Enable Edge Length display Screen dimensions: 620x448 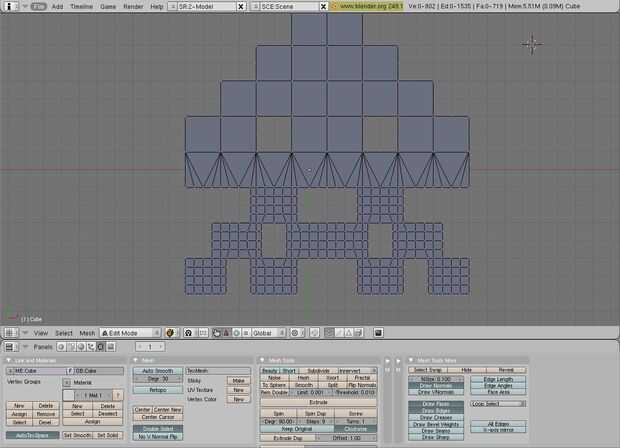point(498,379)
